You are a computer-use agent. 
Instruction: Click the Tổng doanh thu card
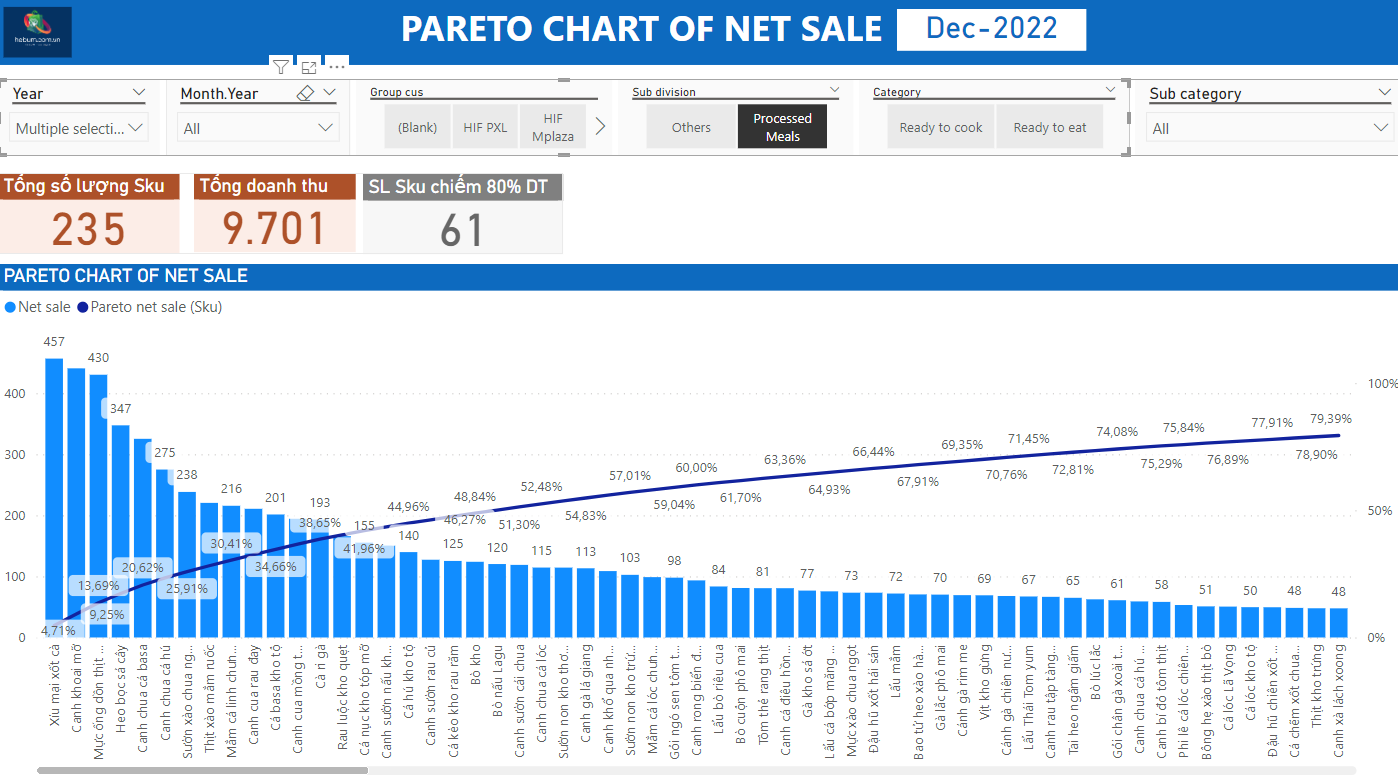pyautogui.click(x=274, y=213)
